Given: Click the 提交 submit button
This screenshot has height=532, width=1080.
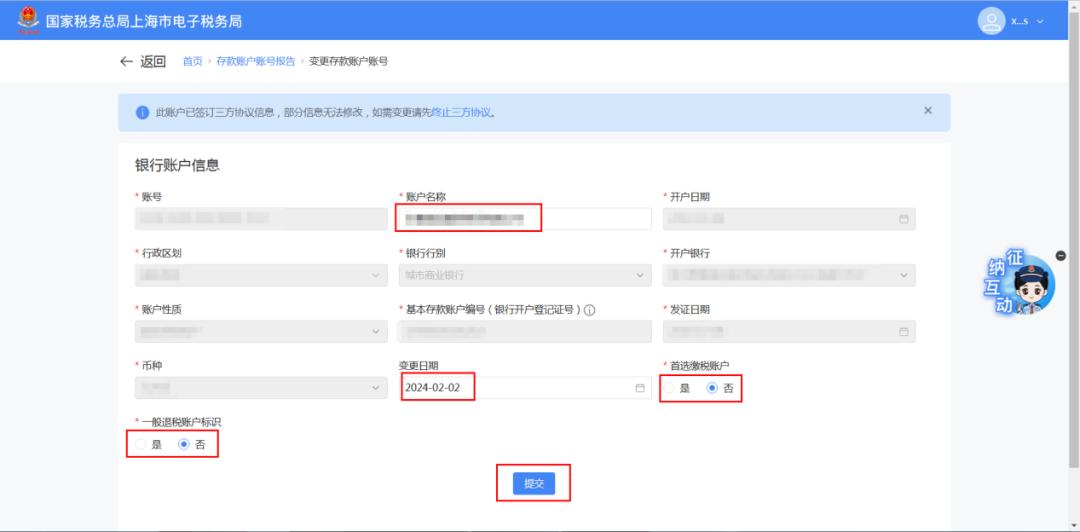Looking at the screenshot, I should (x=533, y=483).
